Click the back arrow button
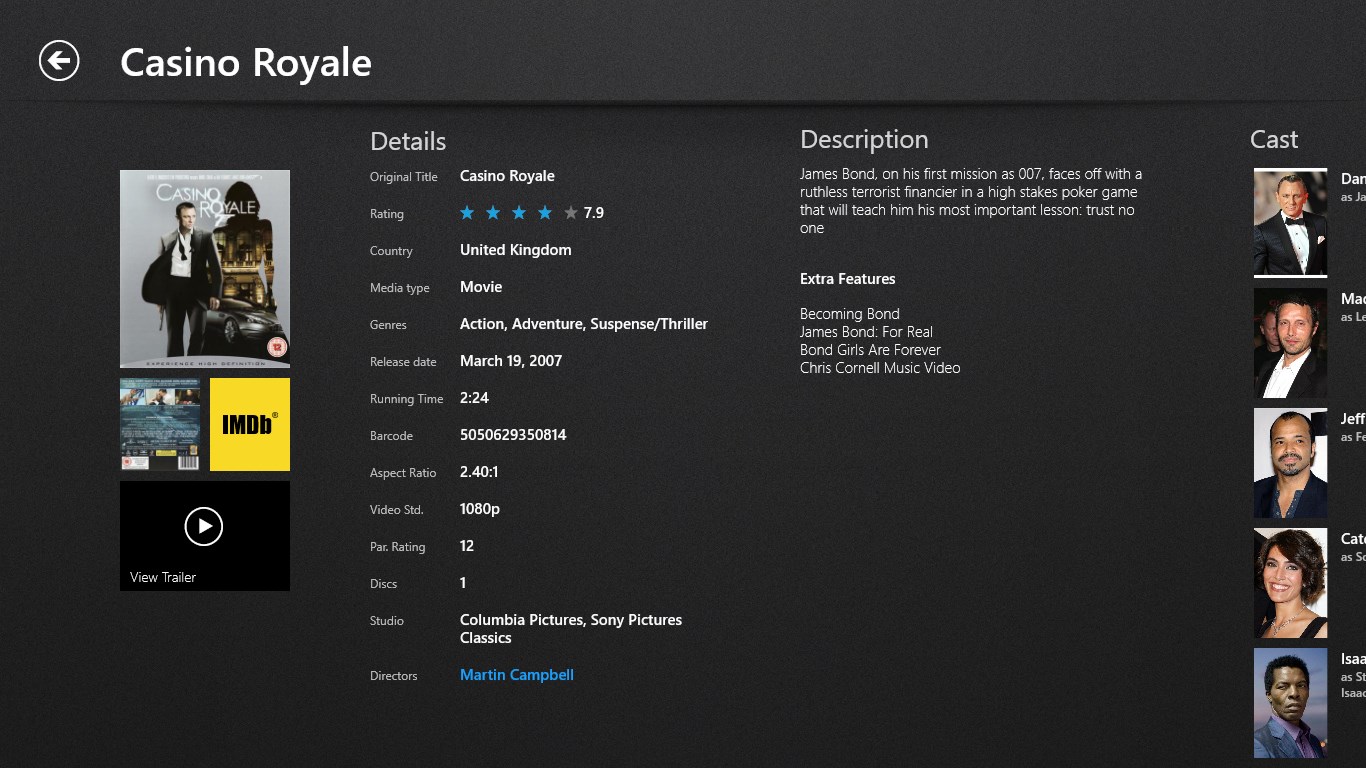This screenshot has height=768, width=1366. [x=59, y=61]
